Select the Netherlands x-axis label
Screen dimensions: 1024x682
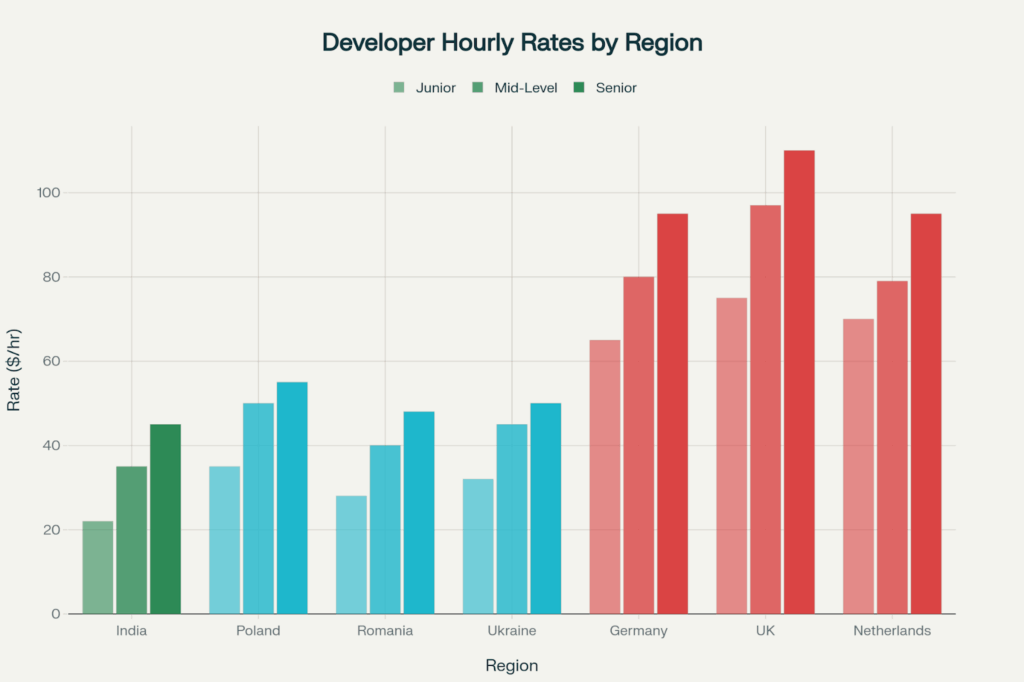892,631
